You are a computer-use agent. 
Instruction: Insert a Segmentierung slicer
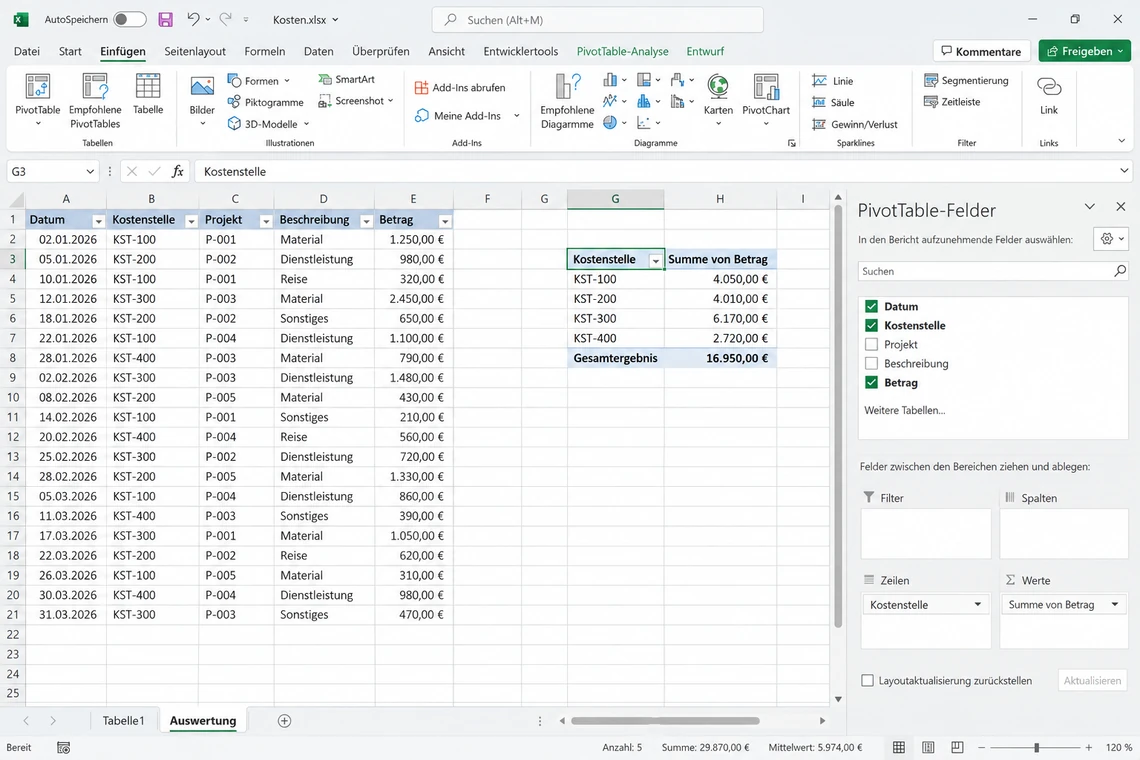click(x=966, y=80)
